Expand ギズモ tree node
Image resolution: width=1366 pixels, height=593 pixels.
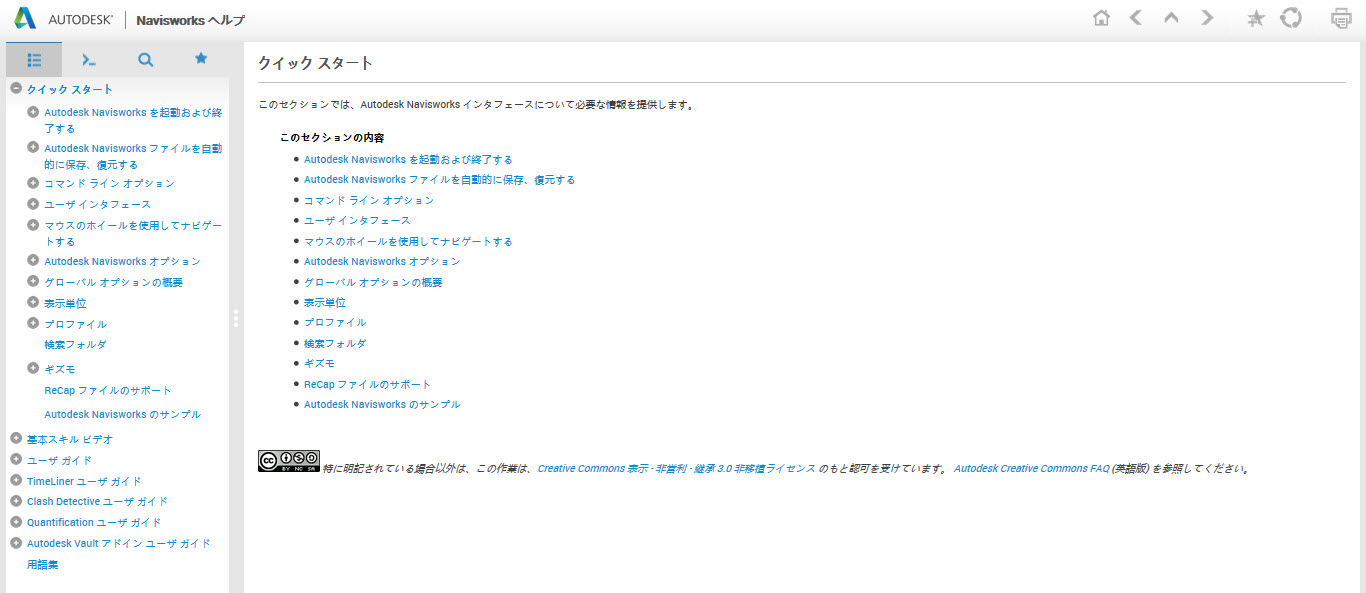point(33,368)
